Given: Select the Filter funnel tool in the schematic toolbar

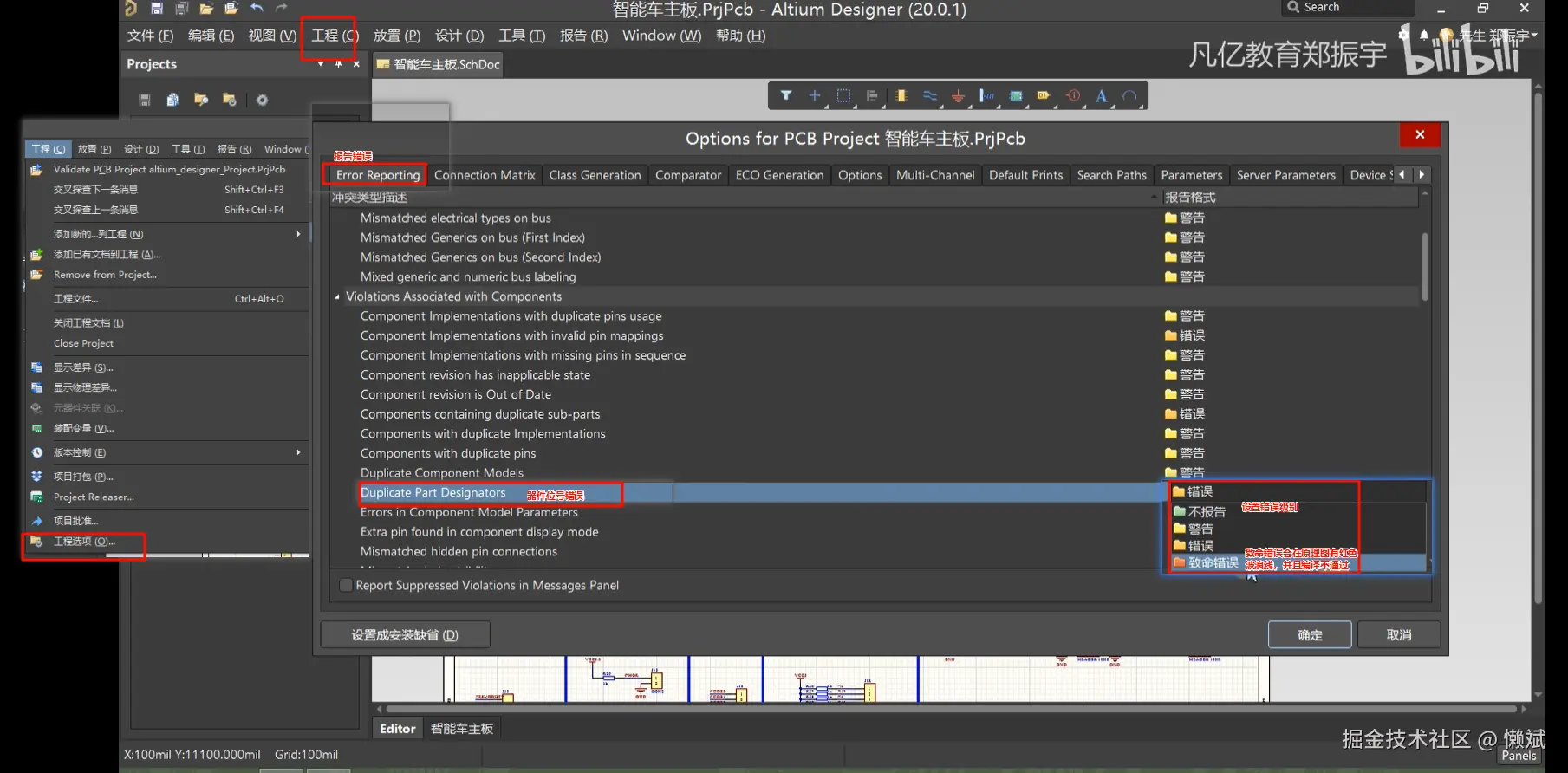Looking at the screenshot, I should (786, 95).
